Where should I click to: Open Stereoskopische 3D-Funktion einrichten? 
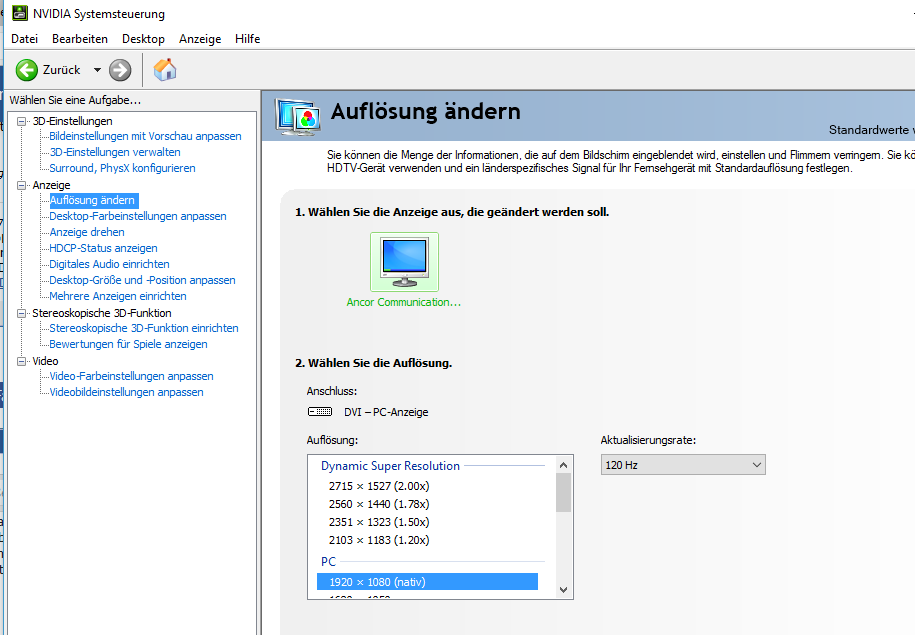[x=144, y=328]
